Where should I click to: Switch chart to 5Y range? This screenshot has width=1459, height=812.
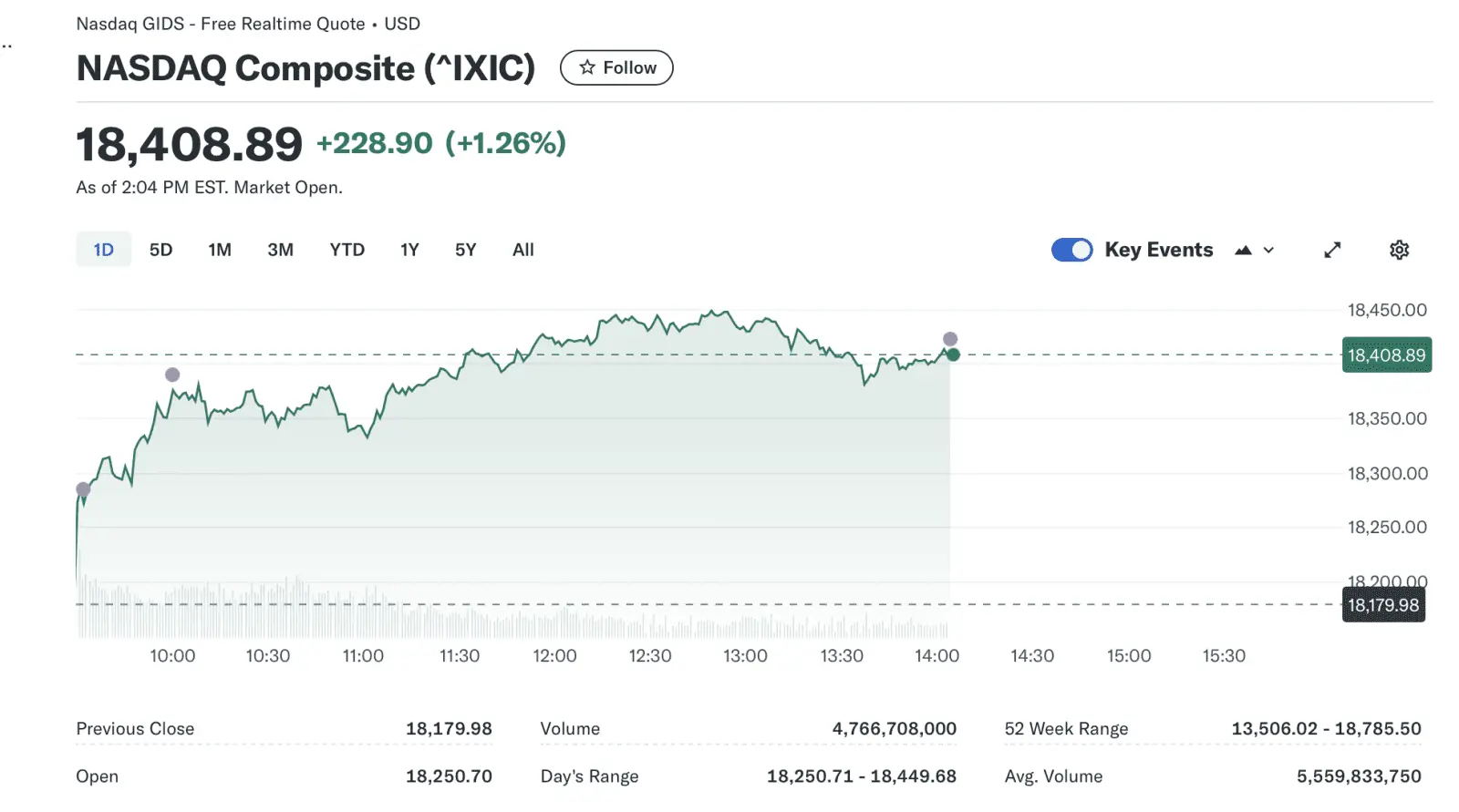(x=465, y=250)
